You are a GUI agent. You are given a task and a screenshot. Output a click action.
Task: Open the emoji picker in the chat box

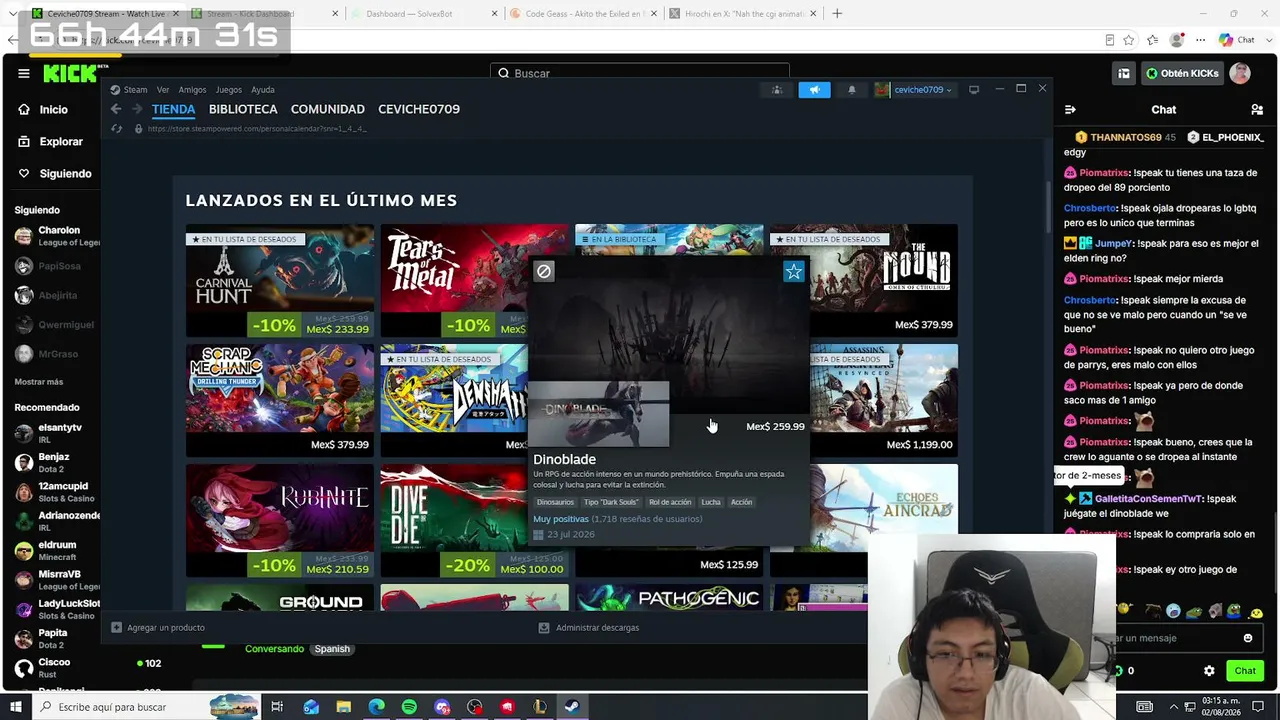pos(1248,638)
